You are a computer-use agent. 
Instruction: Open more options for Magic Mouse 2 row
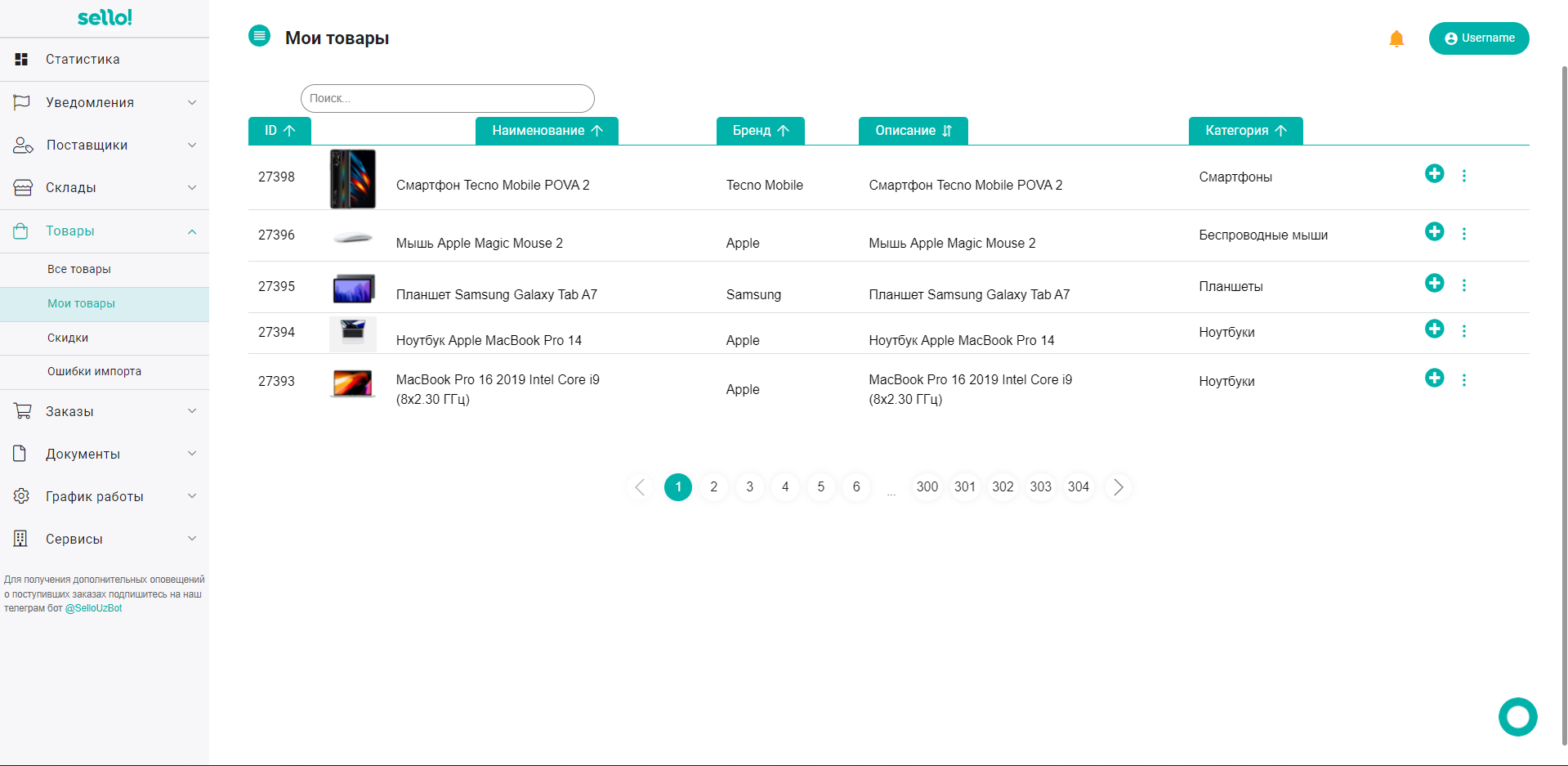pyautogui.click(x=1463, y=234)
